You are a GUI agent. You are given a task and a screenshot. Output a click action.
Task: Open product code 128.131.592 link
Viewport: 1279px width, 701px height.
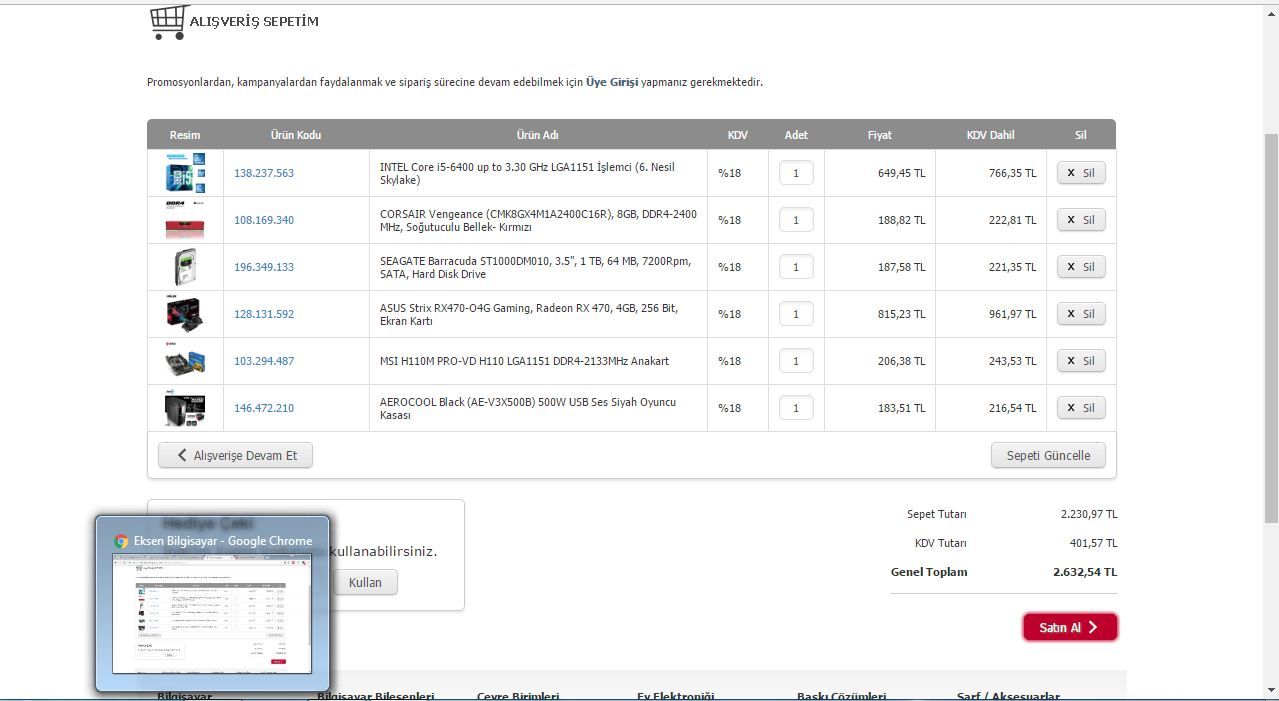[264, 314]
